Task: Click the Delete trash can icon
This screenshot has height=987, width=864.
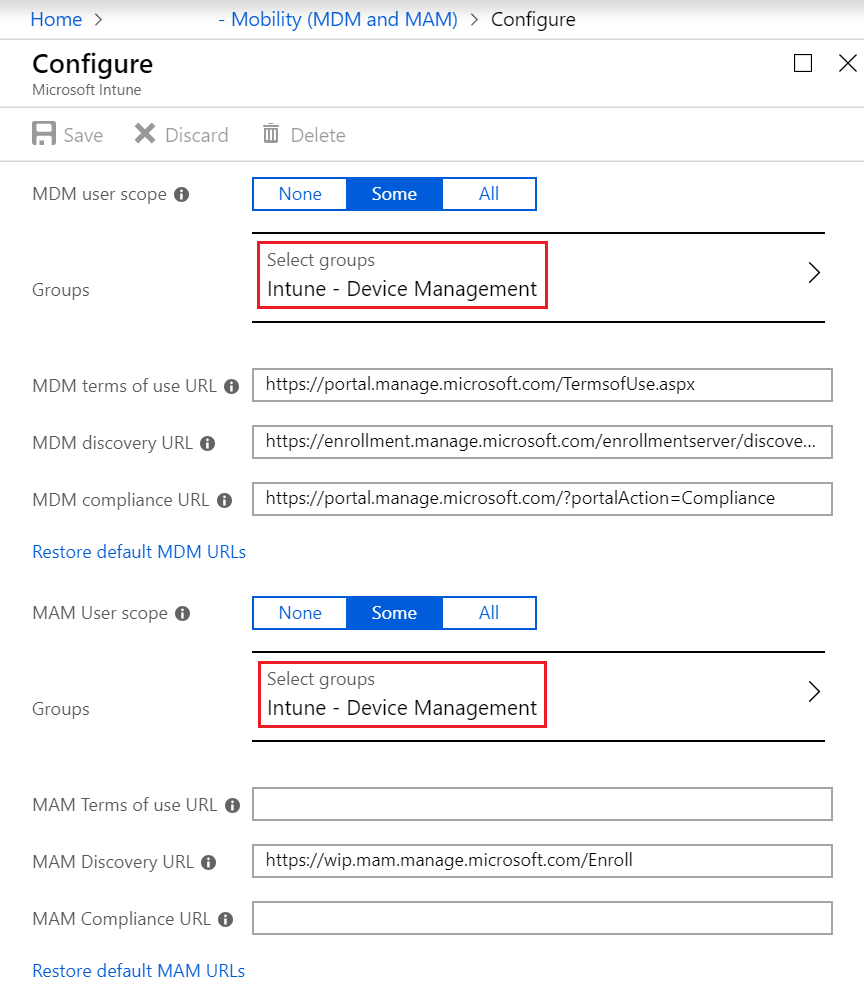Action: click(270, 134)
